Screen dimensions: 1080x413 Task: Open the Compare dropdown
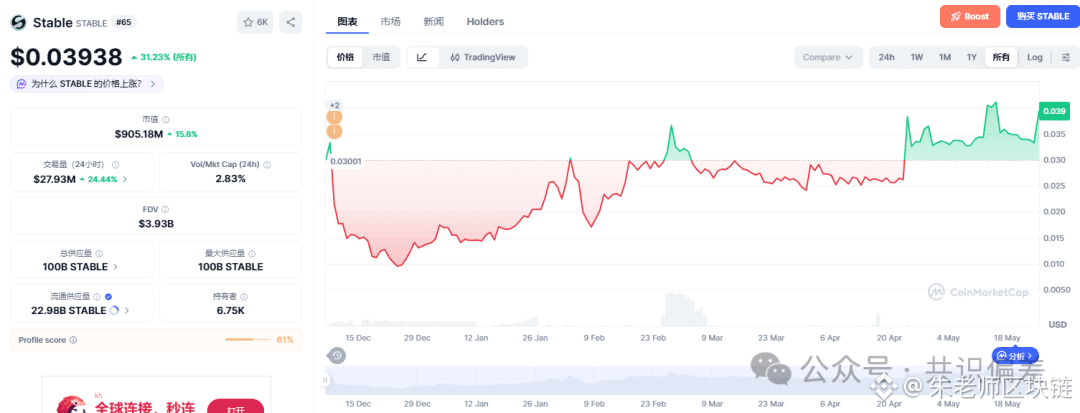click(828, 57)
